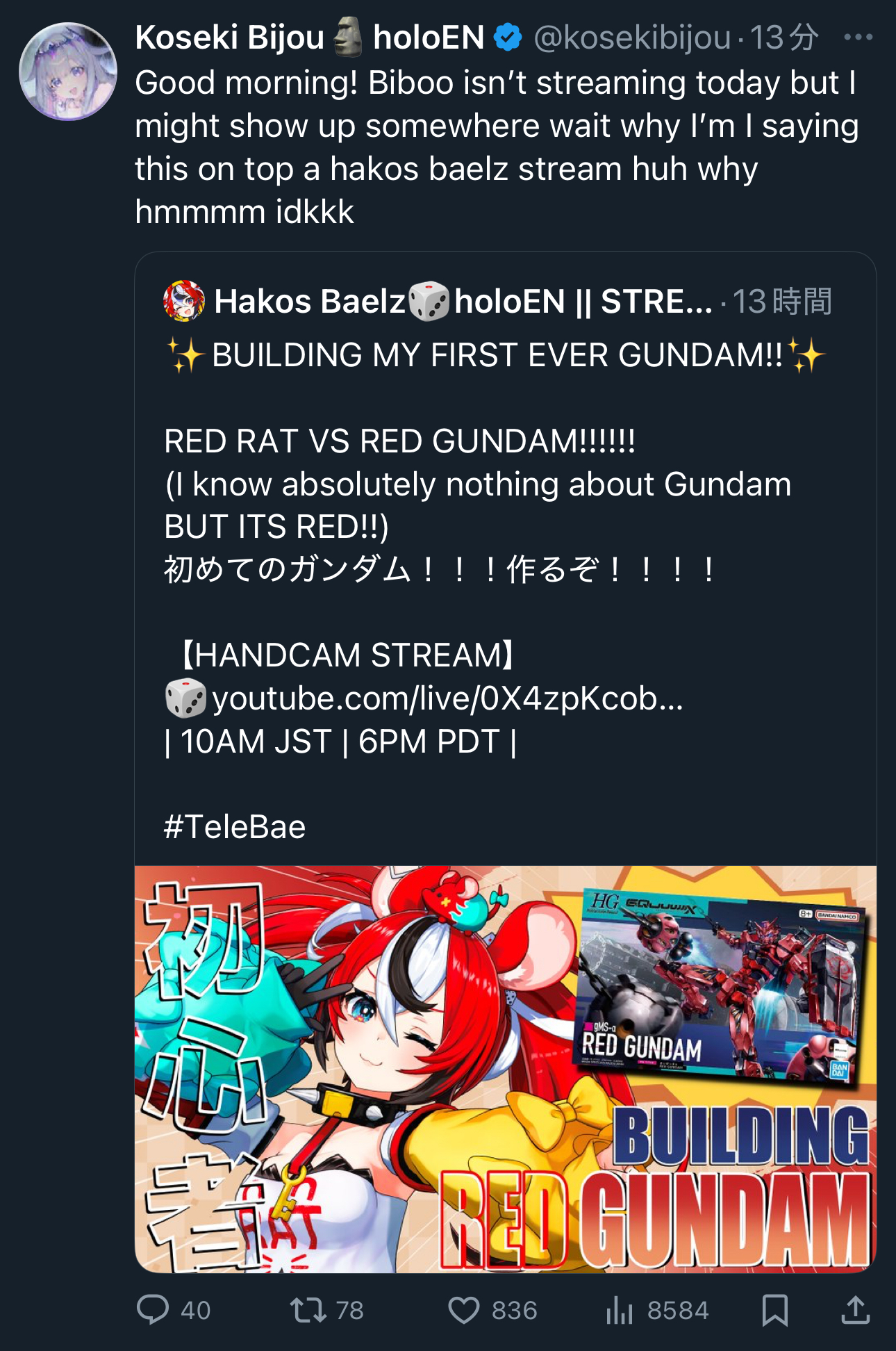The height and width of the screenshot is (1351, 896).
Task: Open the share upload icon
Action: coord(856,1311)
